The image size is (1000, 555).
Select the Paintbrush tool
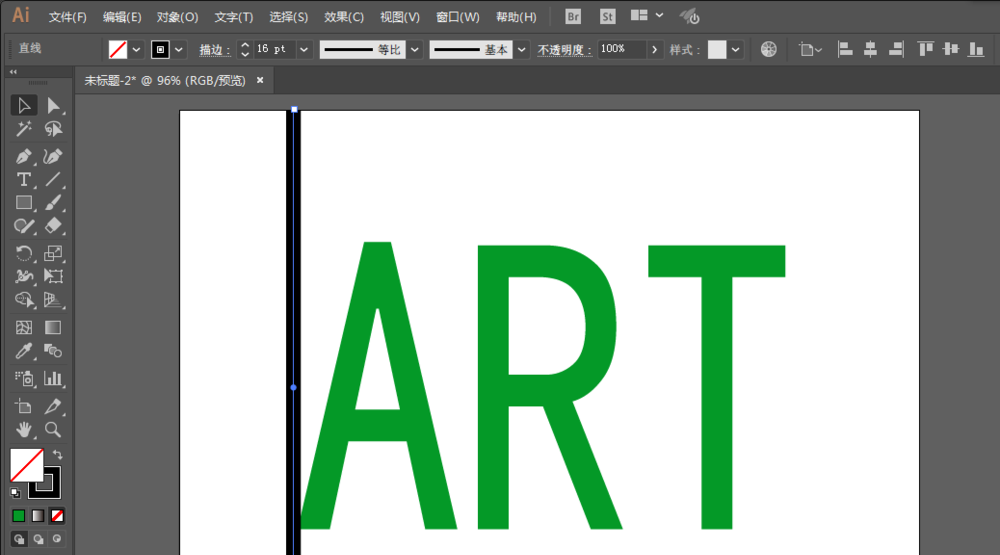click(x=53, y=203)
